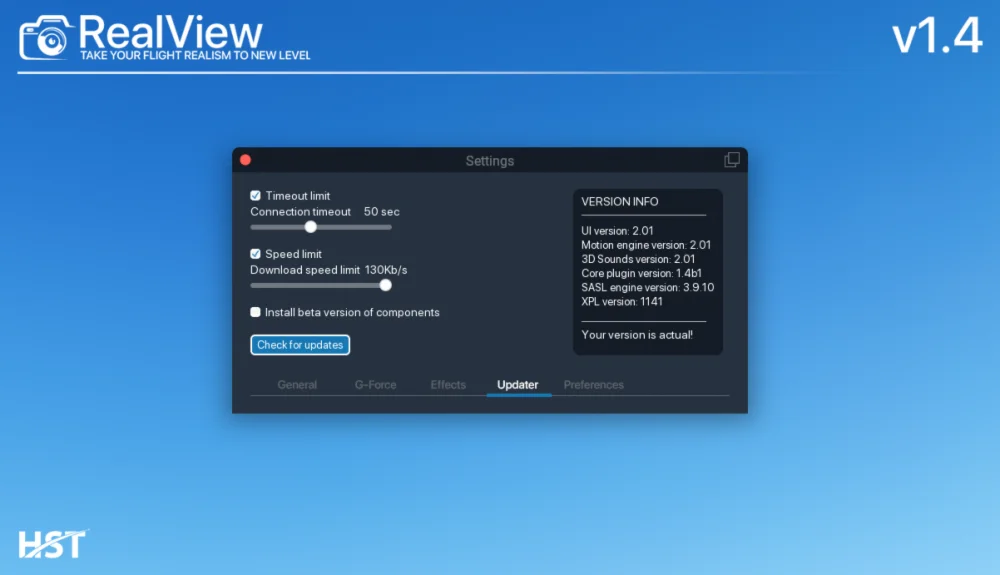The image size is (1000, 575).
Task: Click the Settings window title
Action: [x=490, y=161]
